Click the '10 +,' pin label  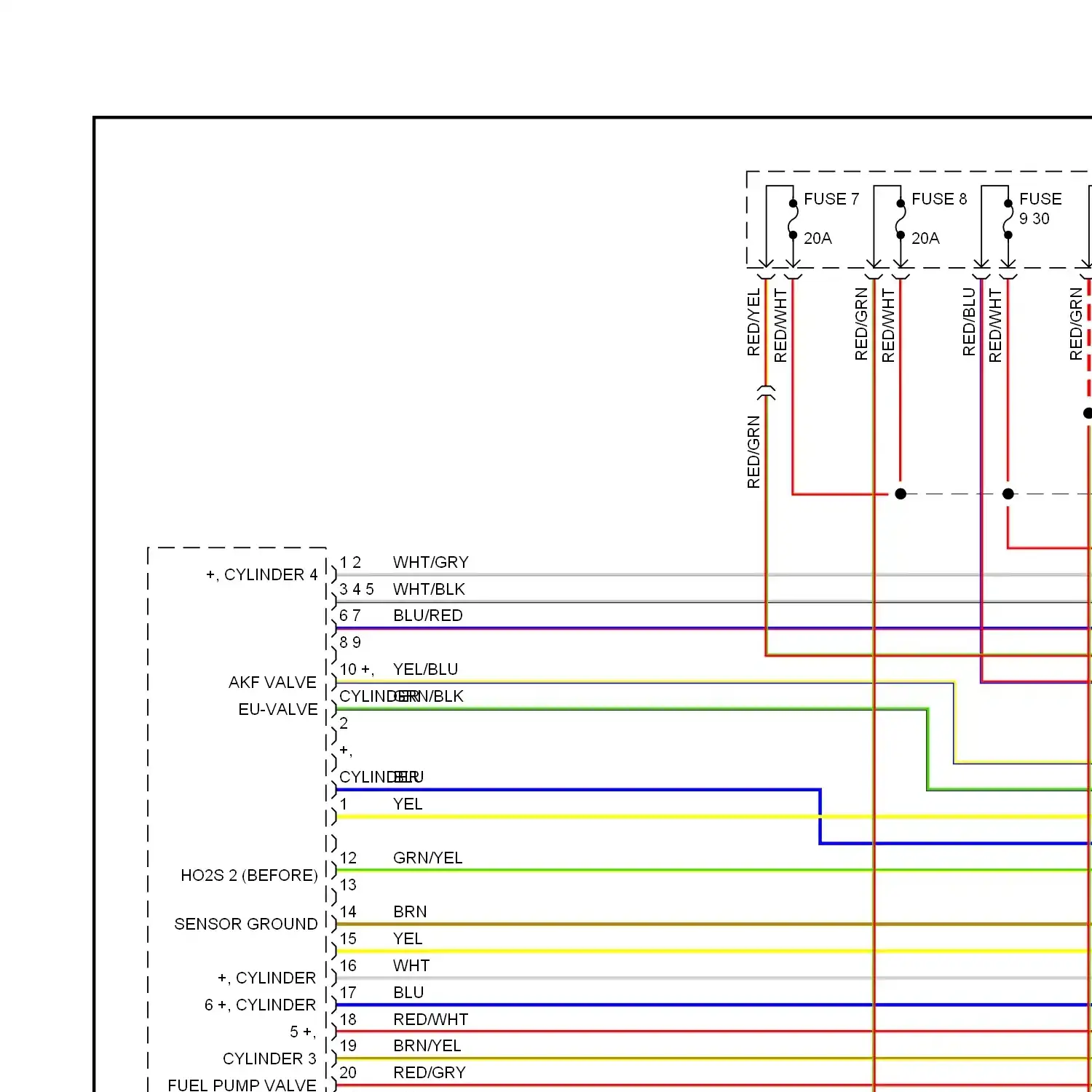(x=357, y=669)
